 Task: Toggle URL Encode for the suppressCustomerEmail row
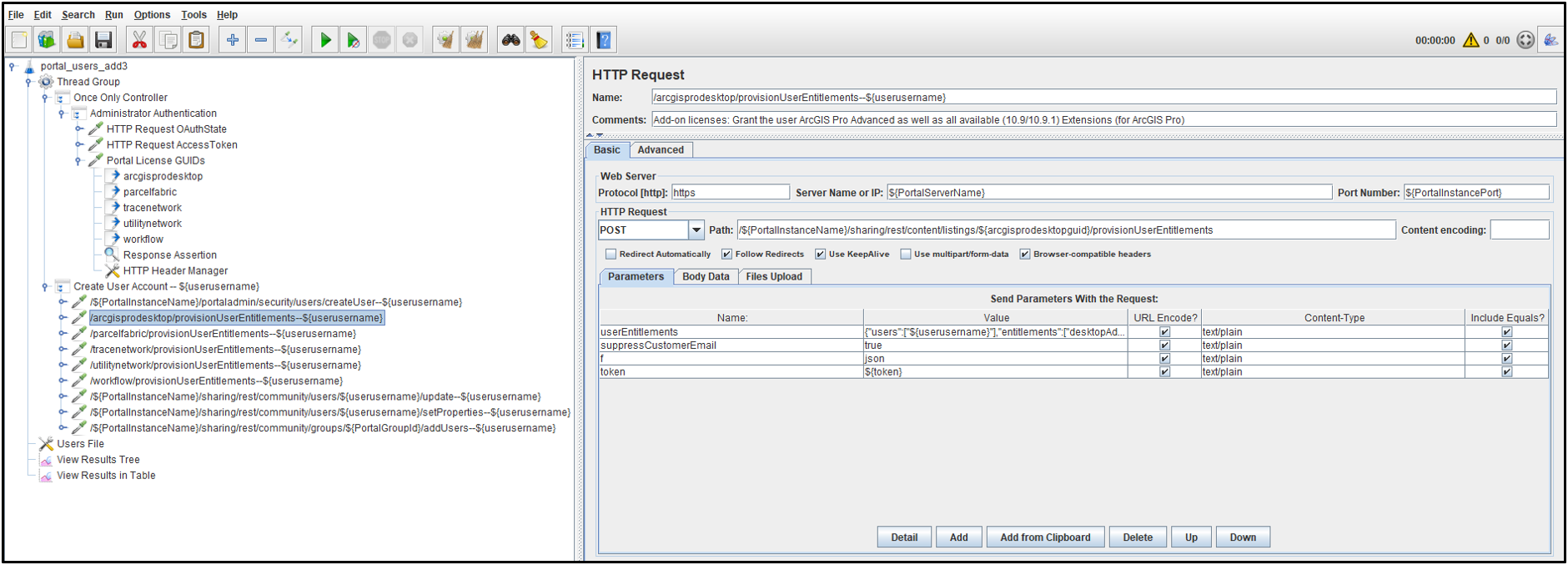pyautogui.click(x=1164, y=346)
